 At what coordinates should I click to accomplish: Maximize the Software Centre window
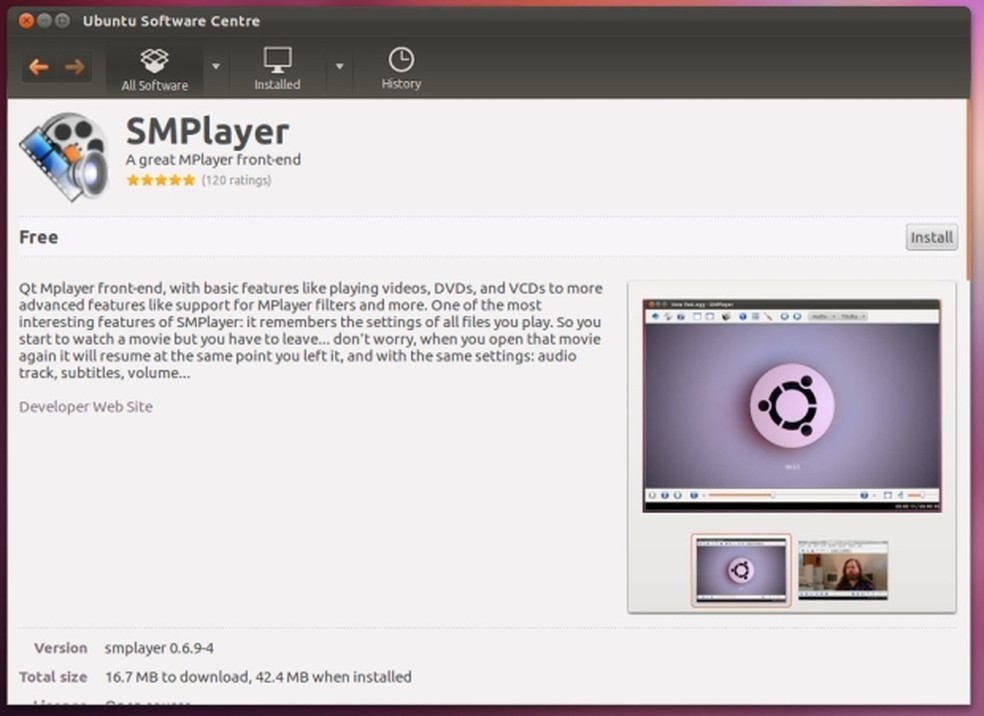point(62,21)
